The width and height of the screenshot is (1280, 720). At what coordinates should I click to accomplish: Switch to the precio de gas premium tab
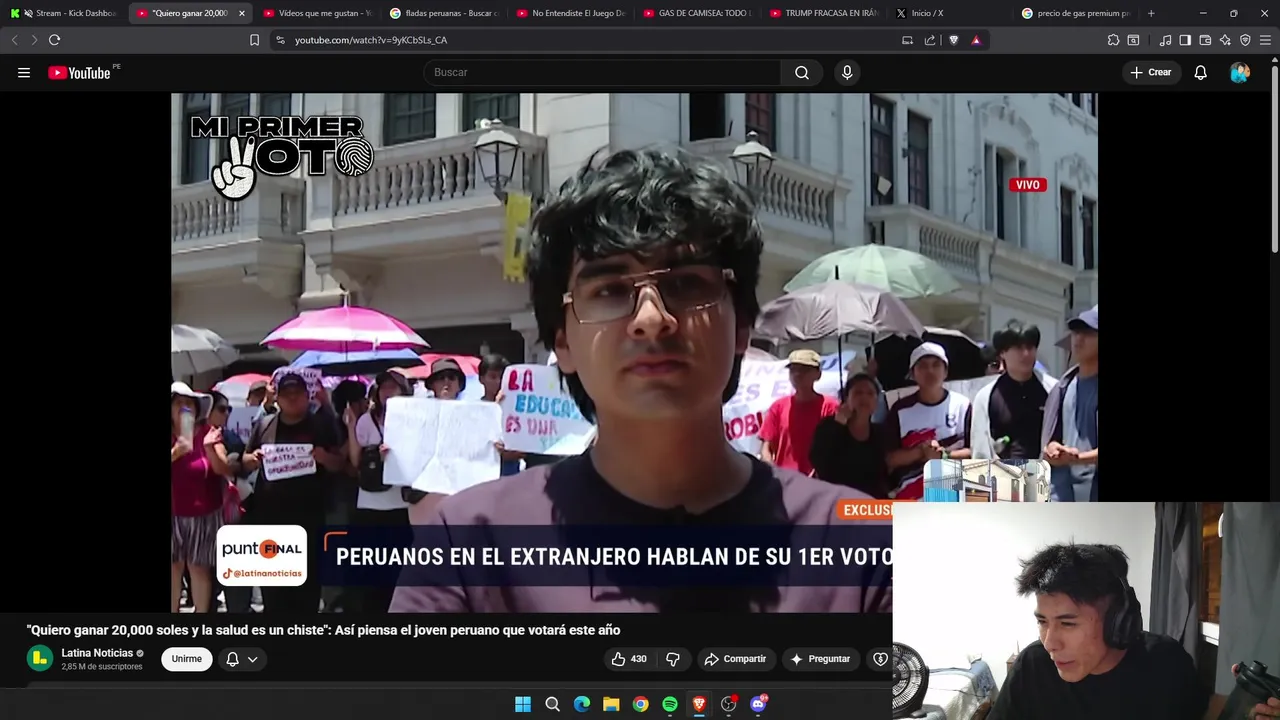(1077, 13)
